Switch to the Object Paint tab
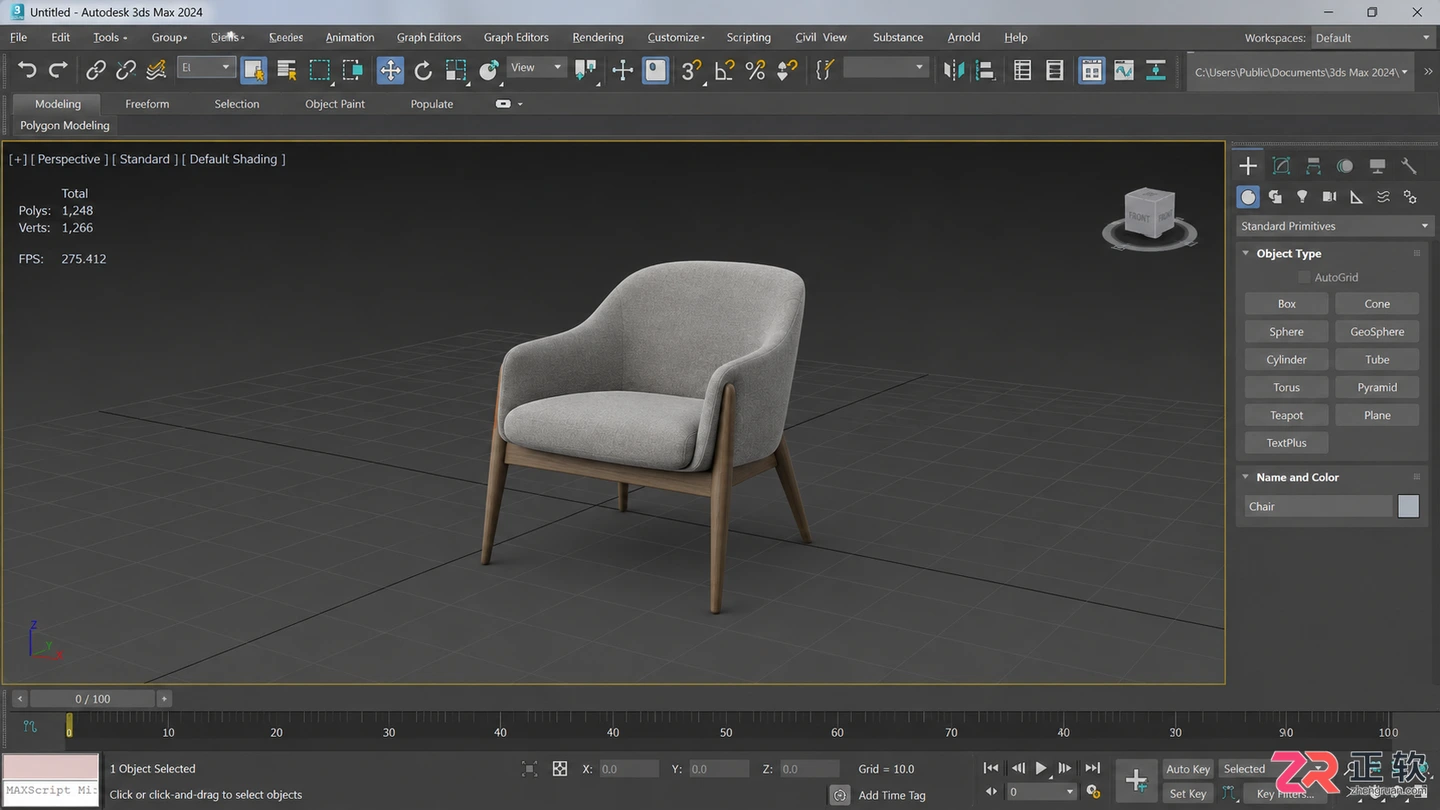The height and width of the screenshot is (810, 1440). 335,104
